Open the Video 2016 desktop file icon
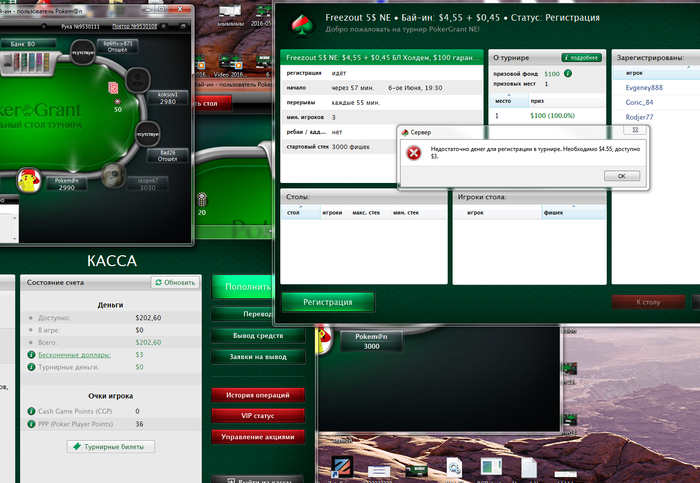The height and width of the screenshot is (483, 700). tap(229, 66)
